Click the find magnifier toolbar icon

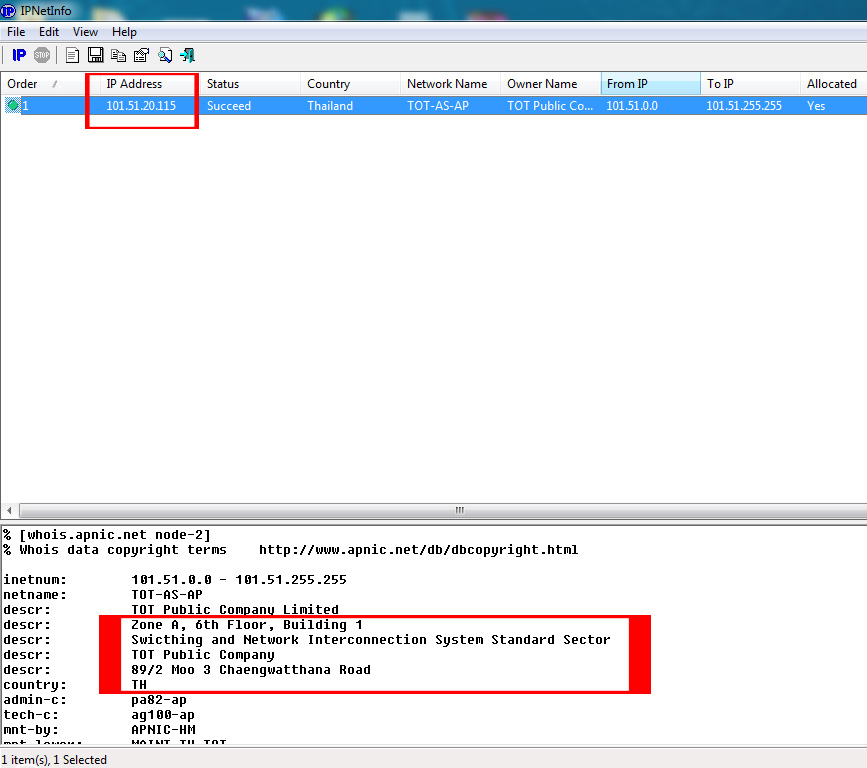[x=165, y=55]
